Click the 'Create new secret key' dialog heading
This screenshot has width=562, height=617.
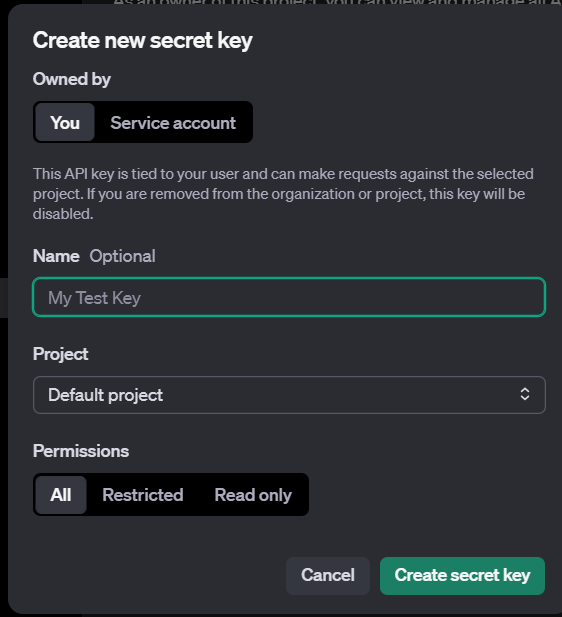142,41
